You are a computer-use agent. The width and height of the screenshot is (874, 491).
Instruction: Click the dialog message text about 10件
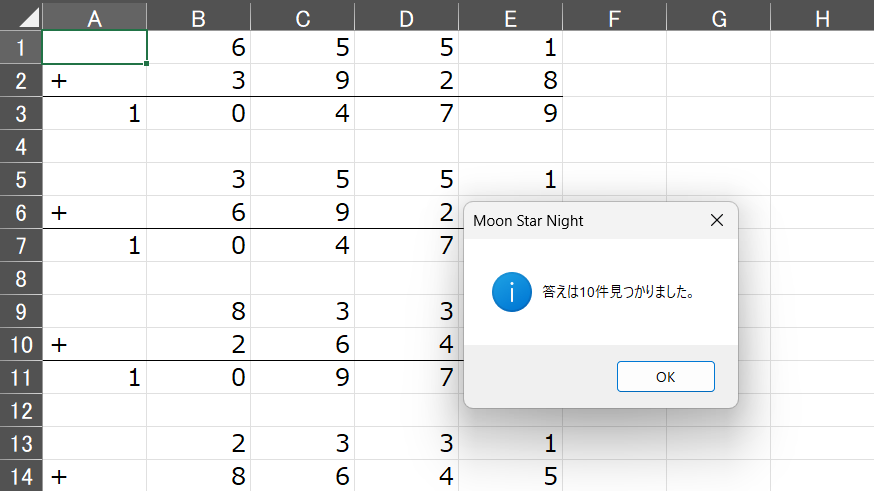click(x=618, y=292)
